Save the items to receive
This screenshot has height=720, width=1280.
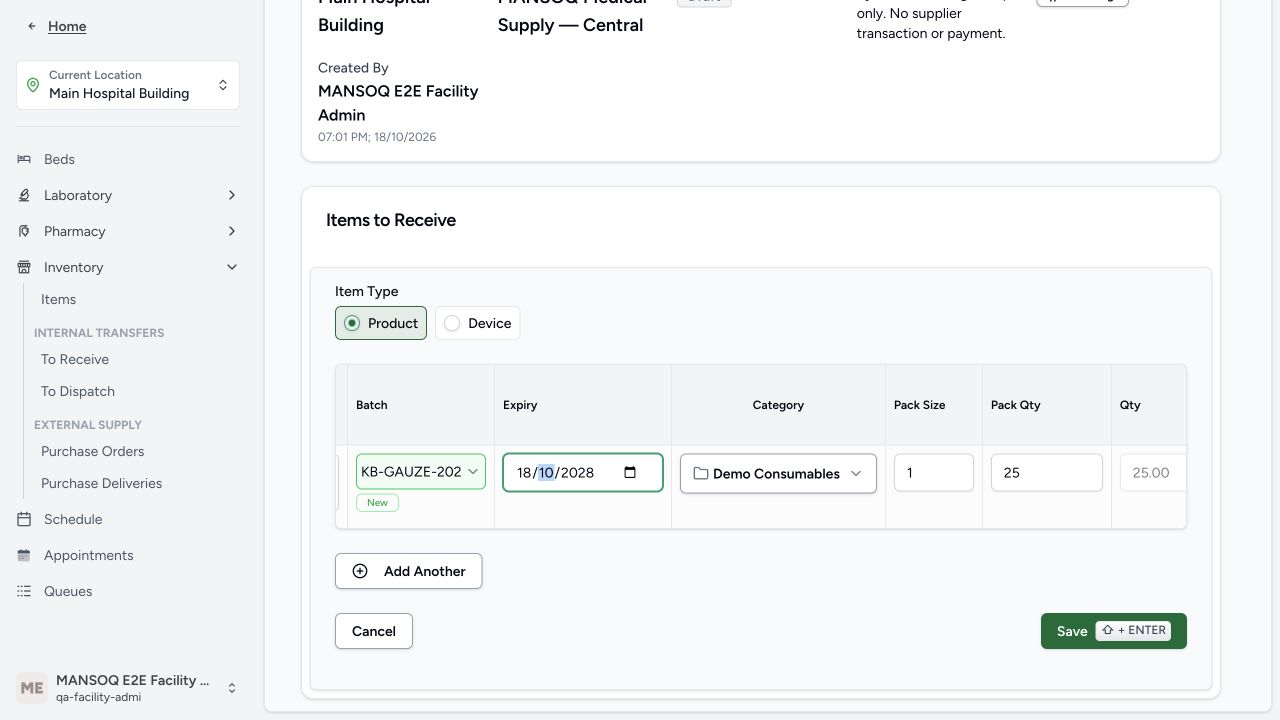click(1114, 631)
